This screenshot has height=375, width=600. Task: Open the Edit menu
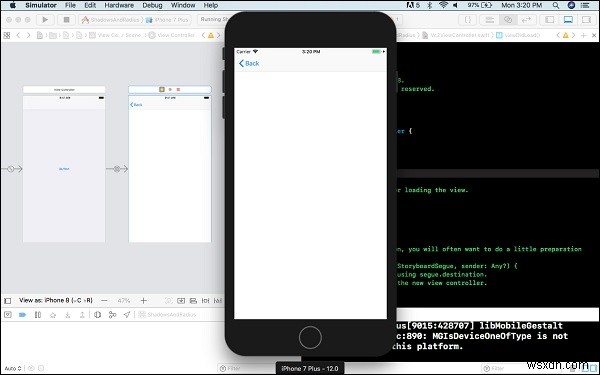(x=90, y=5)
